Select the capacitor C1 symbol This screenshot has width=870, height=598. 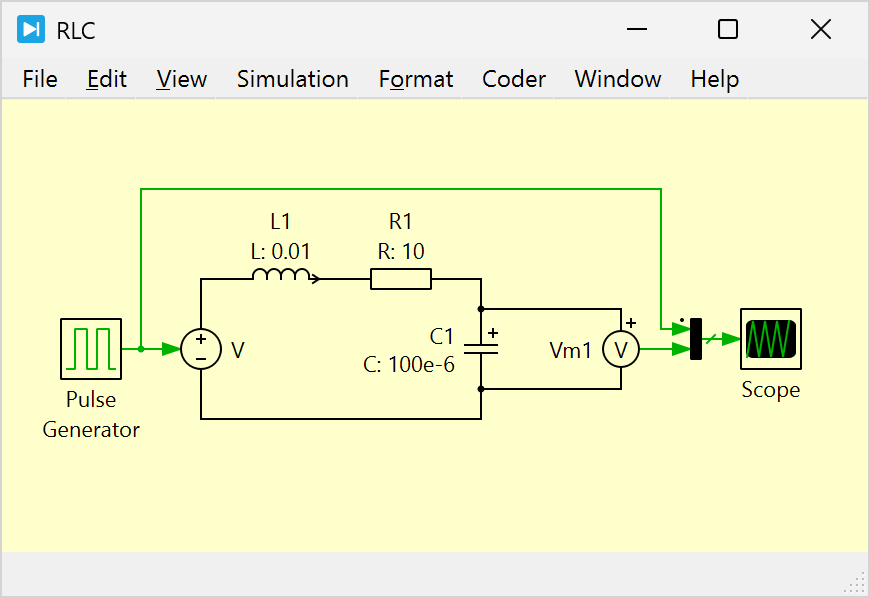(482, 349)
